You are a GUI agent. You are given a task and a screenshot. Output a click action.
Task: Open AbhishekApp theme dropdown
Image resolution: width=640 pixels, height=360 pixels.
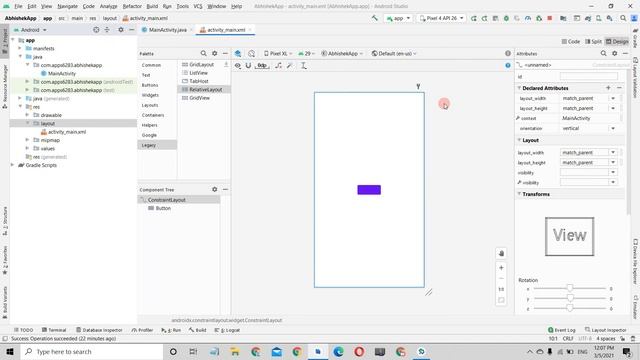coord(342,53)
